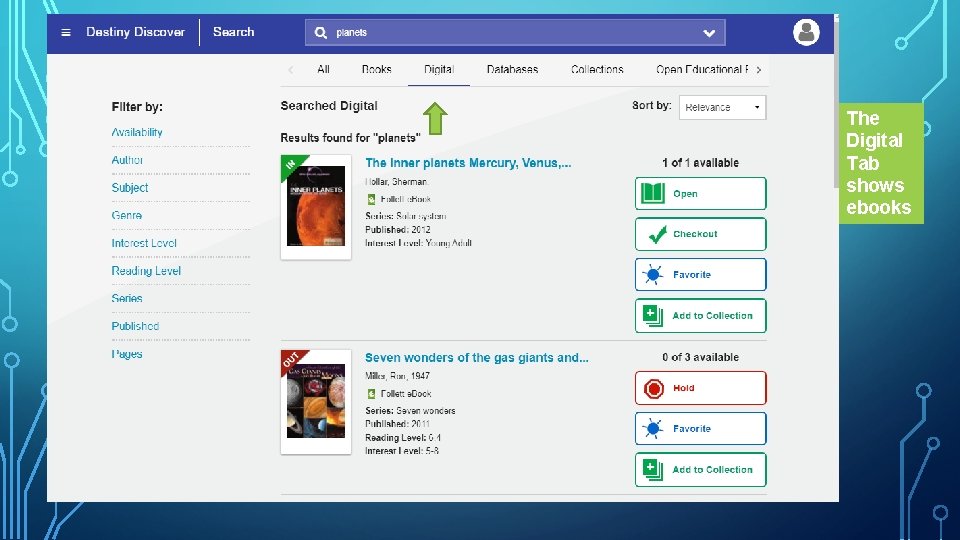Viewport: 960px width, 540px height.
Task: Place a Hold on Seven wonders book
Action: tap(700, 388)
